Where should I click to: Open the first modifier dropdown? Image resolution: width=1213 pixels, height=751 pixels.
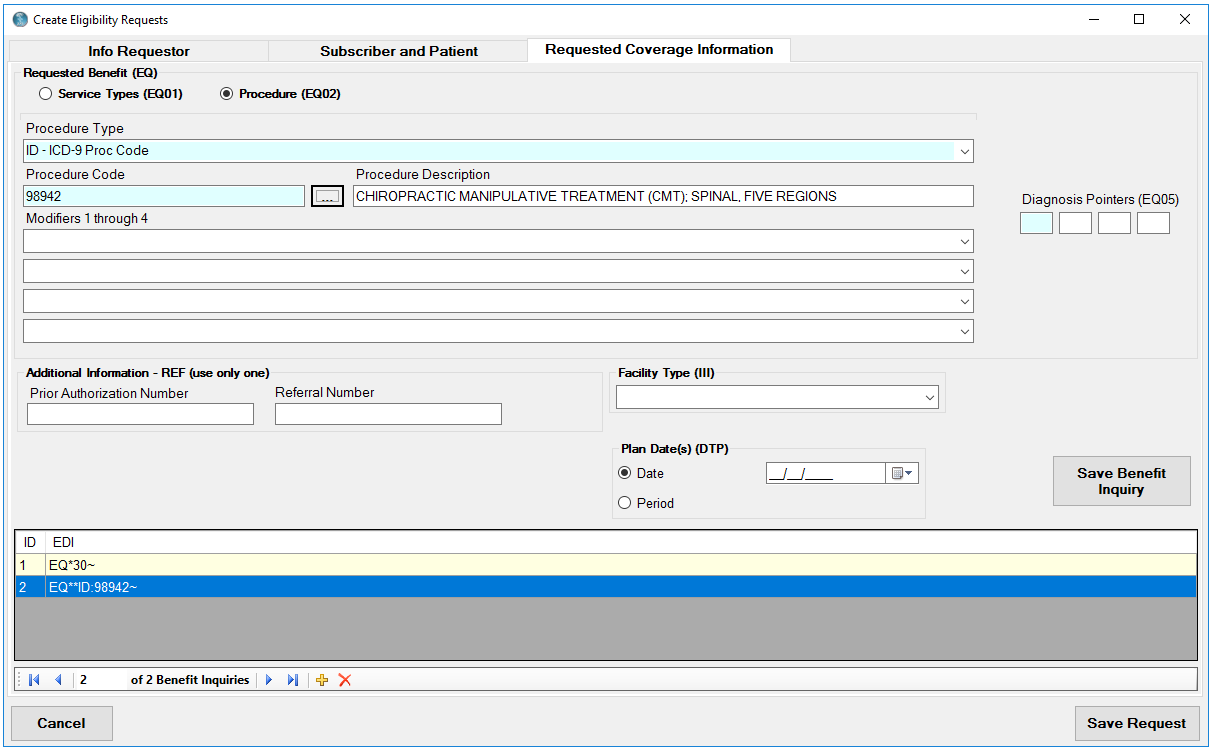click(964, 241)
